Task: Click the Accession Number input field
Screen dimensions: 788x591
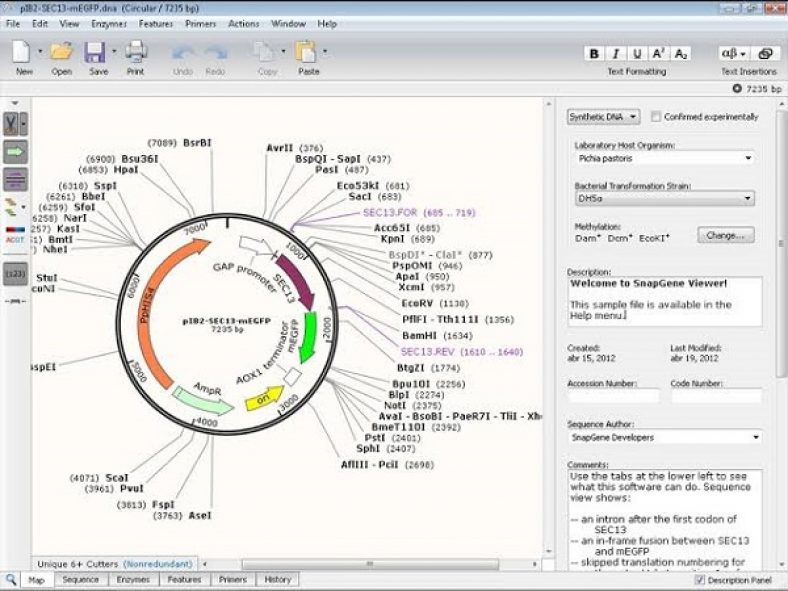Action: click(613, 396)
